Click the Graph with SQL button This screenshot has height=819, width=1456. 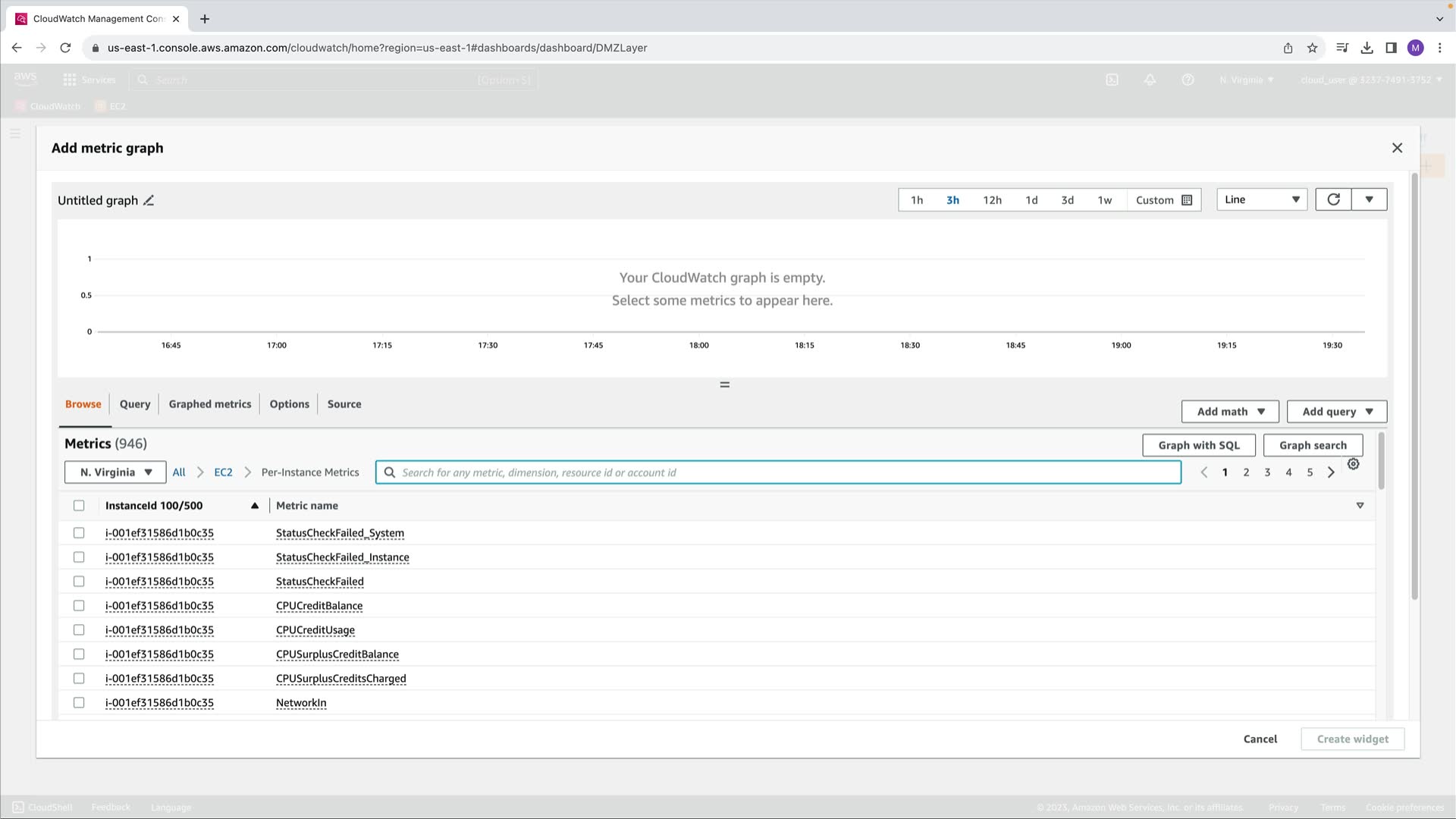click(1199, 446)
